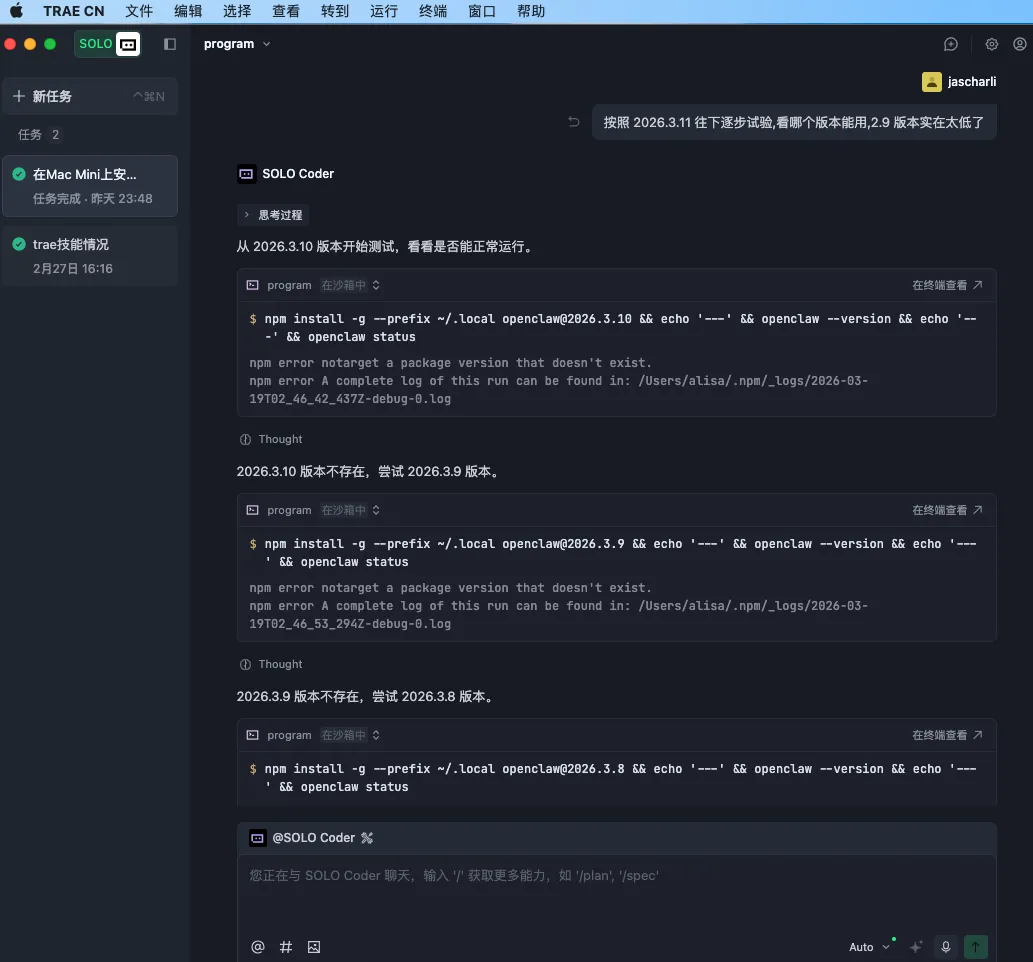Click the tools icon next to @SOLO Coder
The image size is (1033, 962).
pos(367,838)
